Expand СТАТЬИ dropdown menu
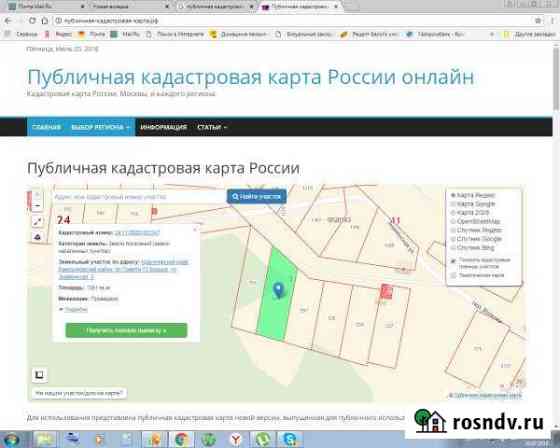This screenshot has height=448, width=560. 212,127
